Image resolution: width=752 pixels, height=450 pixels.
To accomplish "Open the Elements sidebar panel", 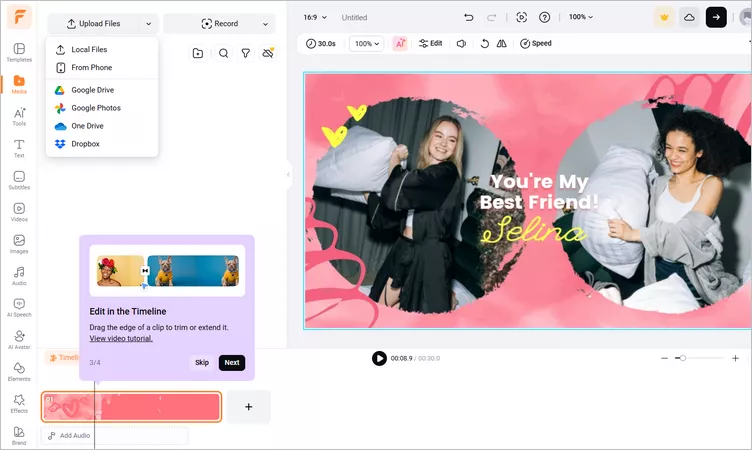I will tap(19, 372).
